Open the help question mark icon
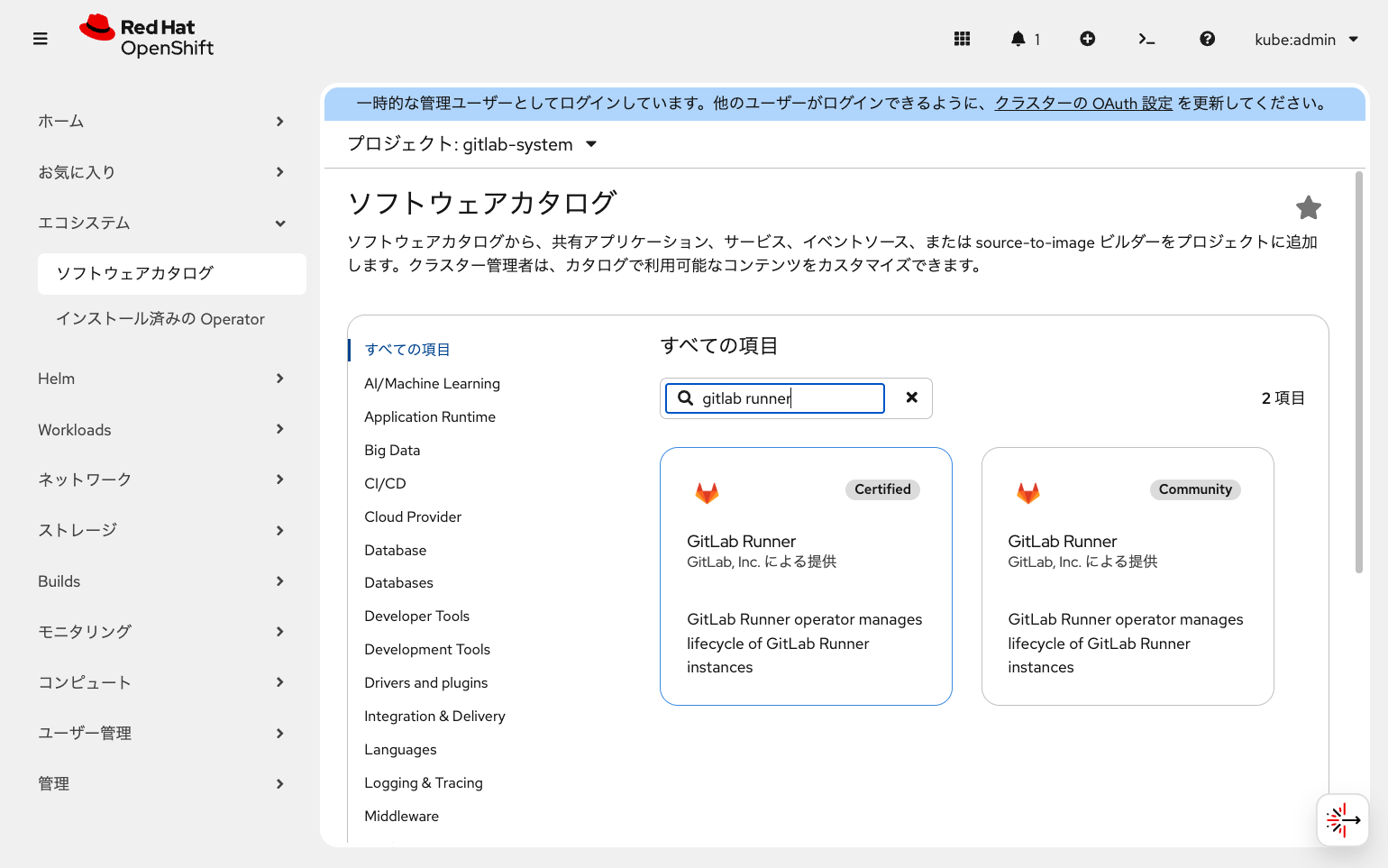The width and height of the screenshot is (1388, 868). pos(1207,39)
